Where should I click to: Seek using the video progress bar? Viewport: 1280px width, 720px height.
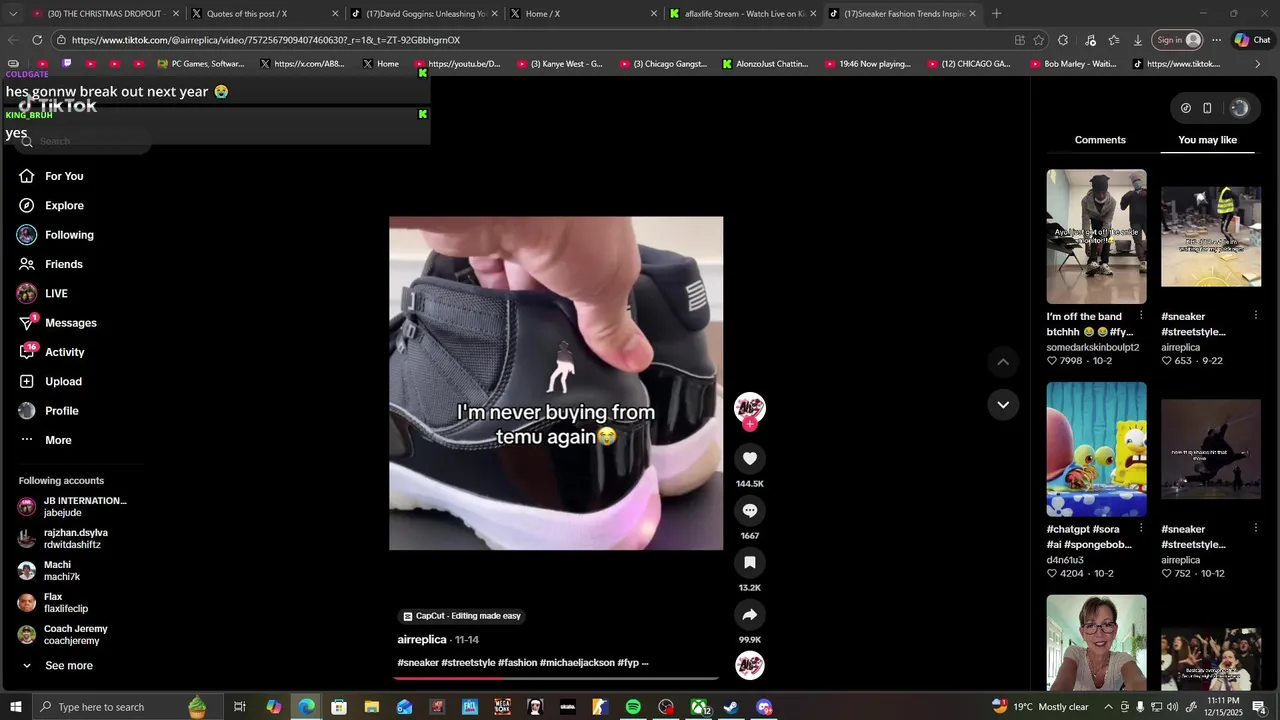tap(556, 677)
